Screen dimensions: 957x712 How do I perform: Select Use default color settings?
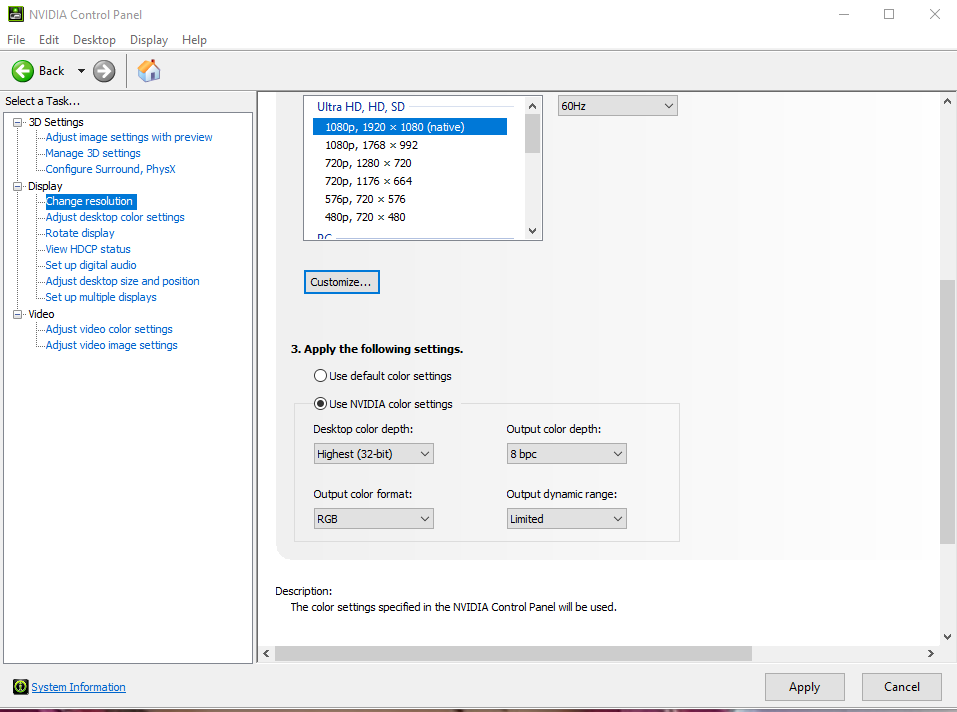point(383,376)
